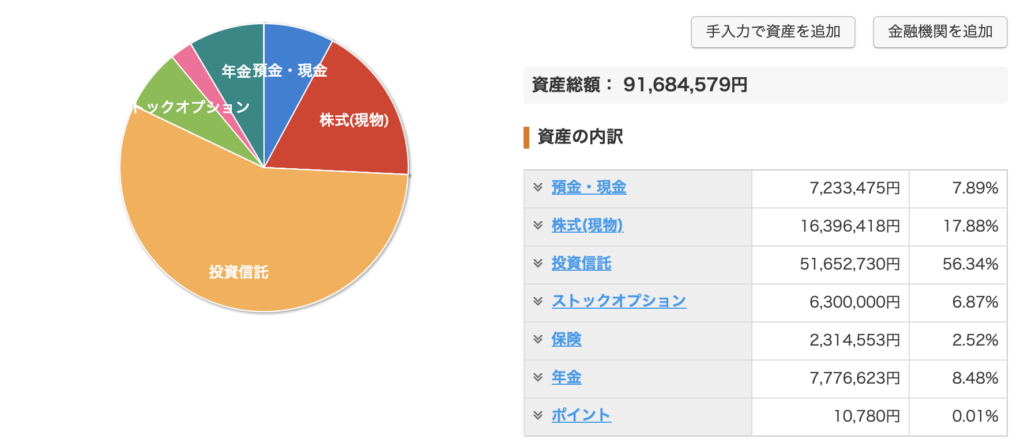Click the 手入力で資産を追加 button
Image resolution: width=1024 pixels, height=447 pixels.
(773, 31)
